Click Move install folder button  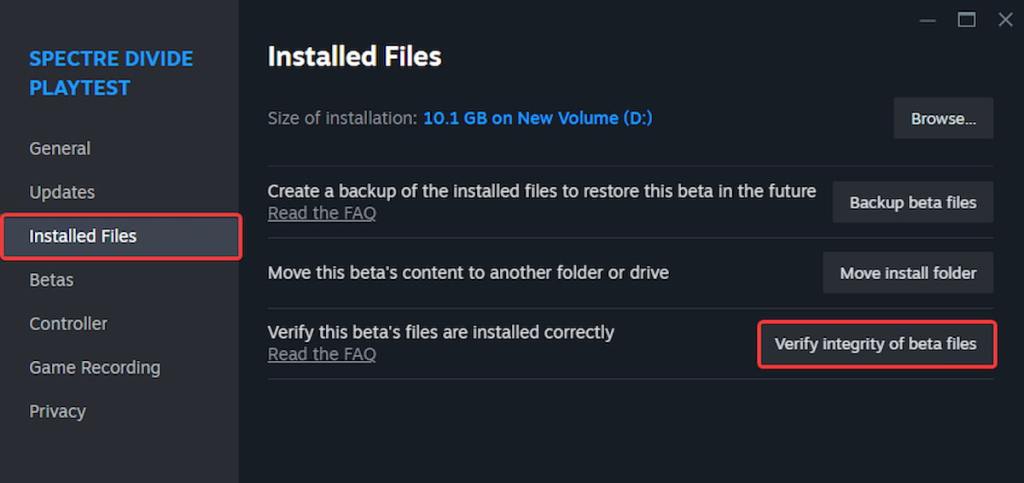[x=907, y=273]
